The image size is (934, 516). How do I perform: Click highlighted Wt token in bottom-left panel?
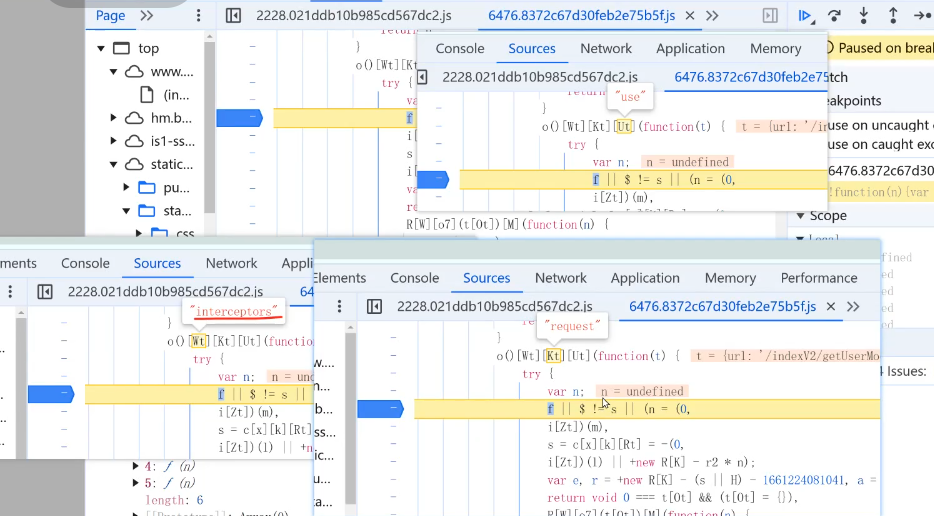click(198, 341)
